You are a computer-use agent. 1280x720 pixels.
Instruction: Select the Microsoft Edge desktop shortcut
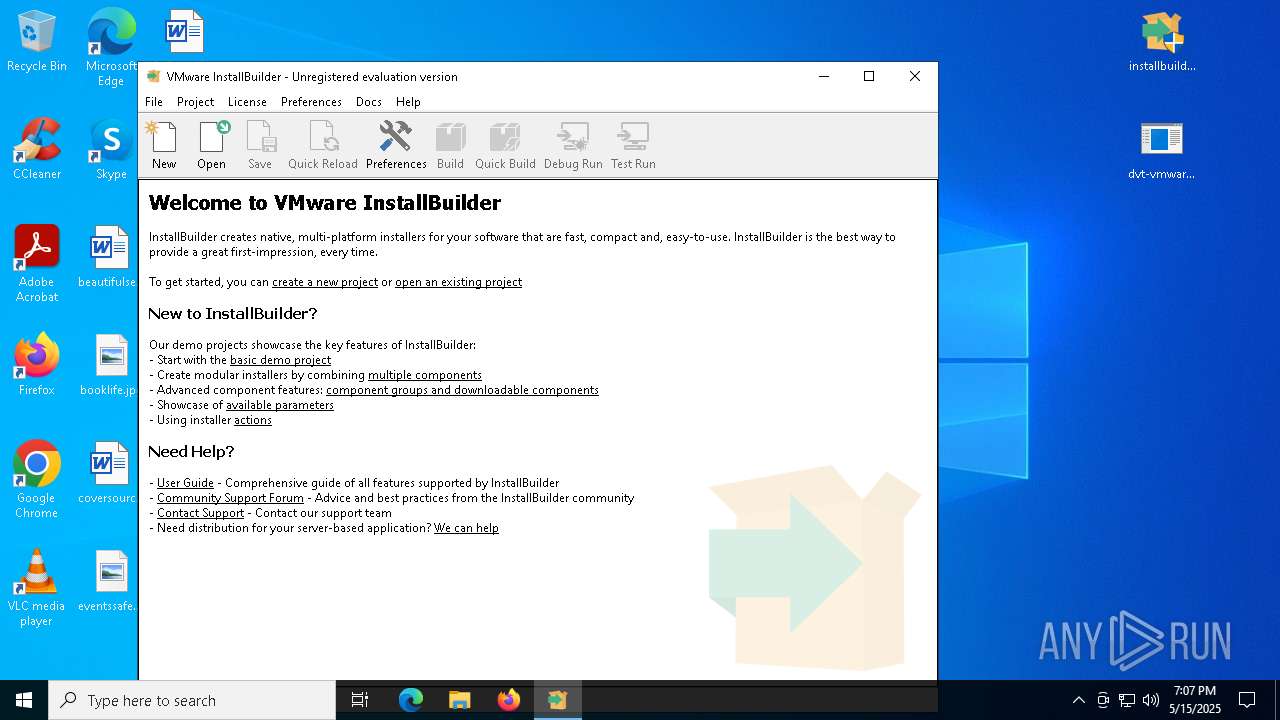[x=111, y=48]
